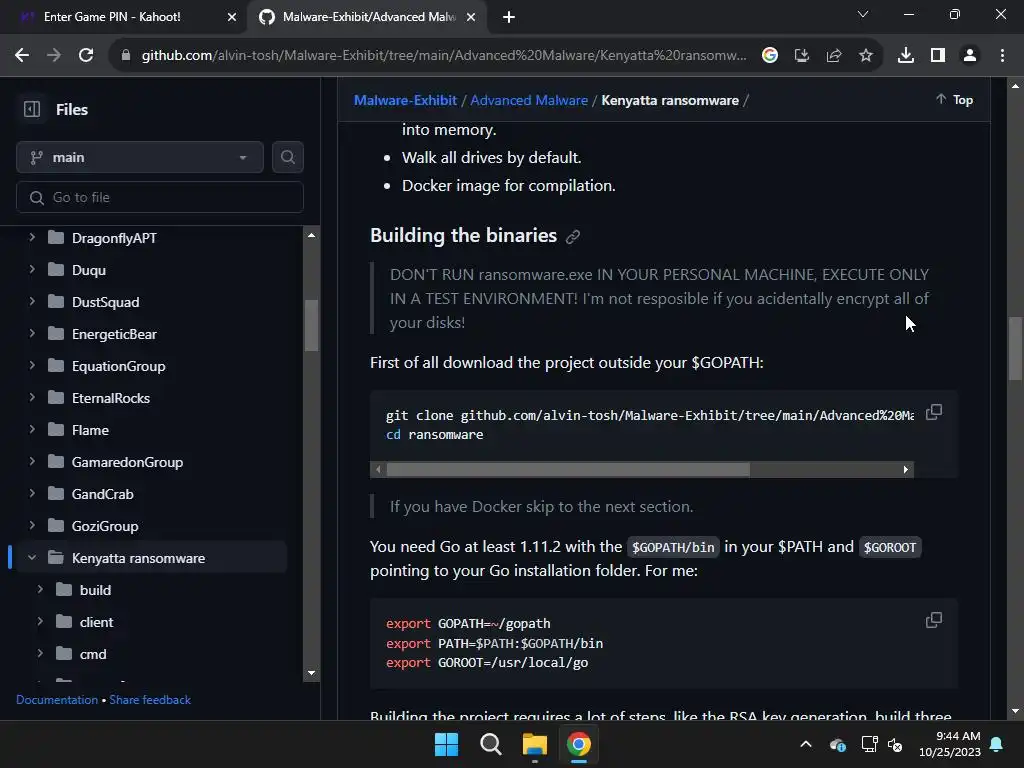Viewport: 1024px width, 768px height.
Task: Open the main branch dropdown
Action: (x=140, y=157)
